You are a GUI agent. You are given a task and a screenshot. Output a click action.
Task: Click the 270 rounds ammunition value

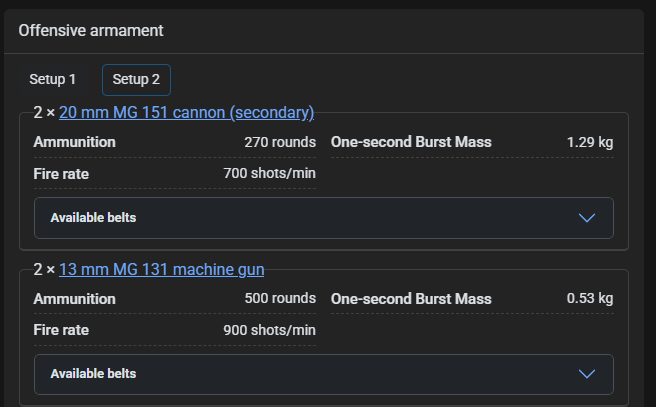pyautogui.click(x=280, y=142)
